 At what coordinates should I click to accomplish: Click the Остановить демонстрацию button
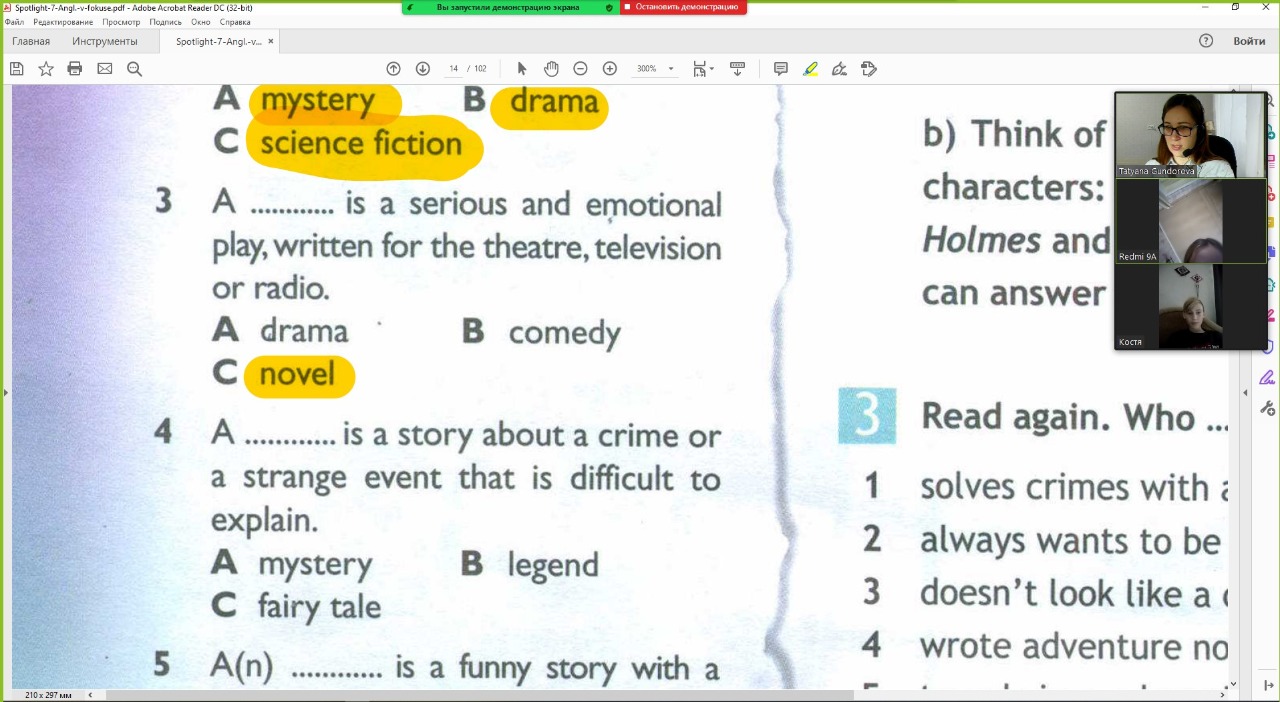coord(684,7)
